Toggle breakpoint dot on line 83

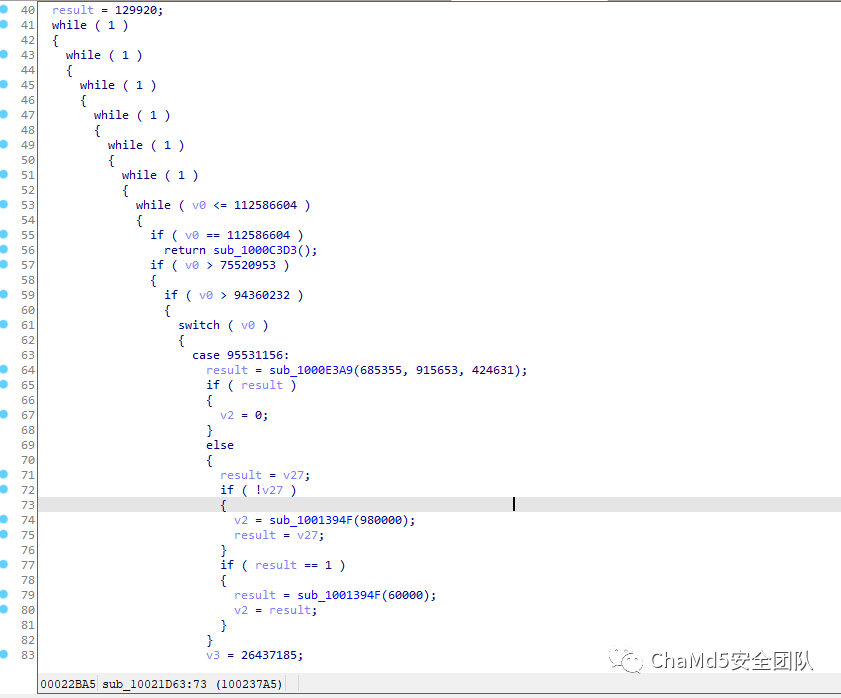coord(3,654)
